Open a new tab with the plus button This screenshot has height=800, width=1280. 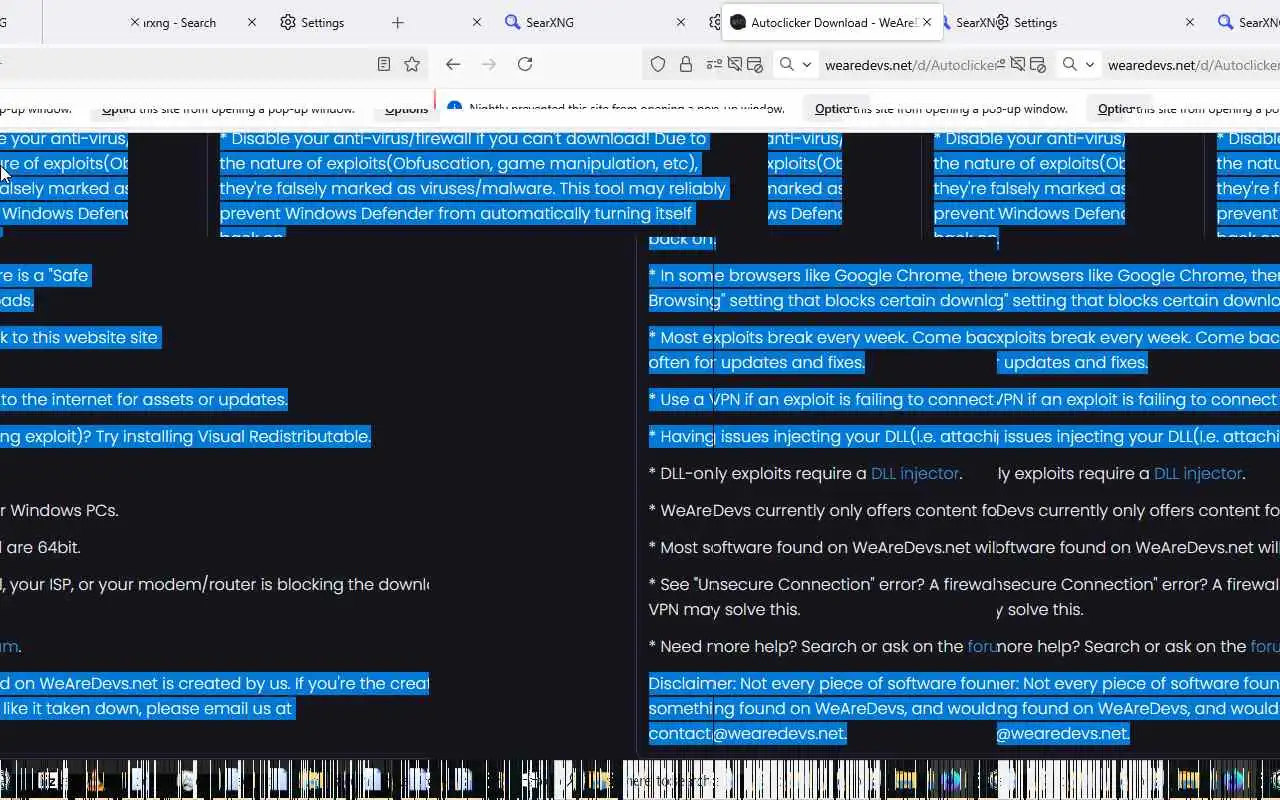click(x=398, y=22)
